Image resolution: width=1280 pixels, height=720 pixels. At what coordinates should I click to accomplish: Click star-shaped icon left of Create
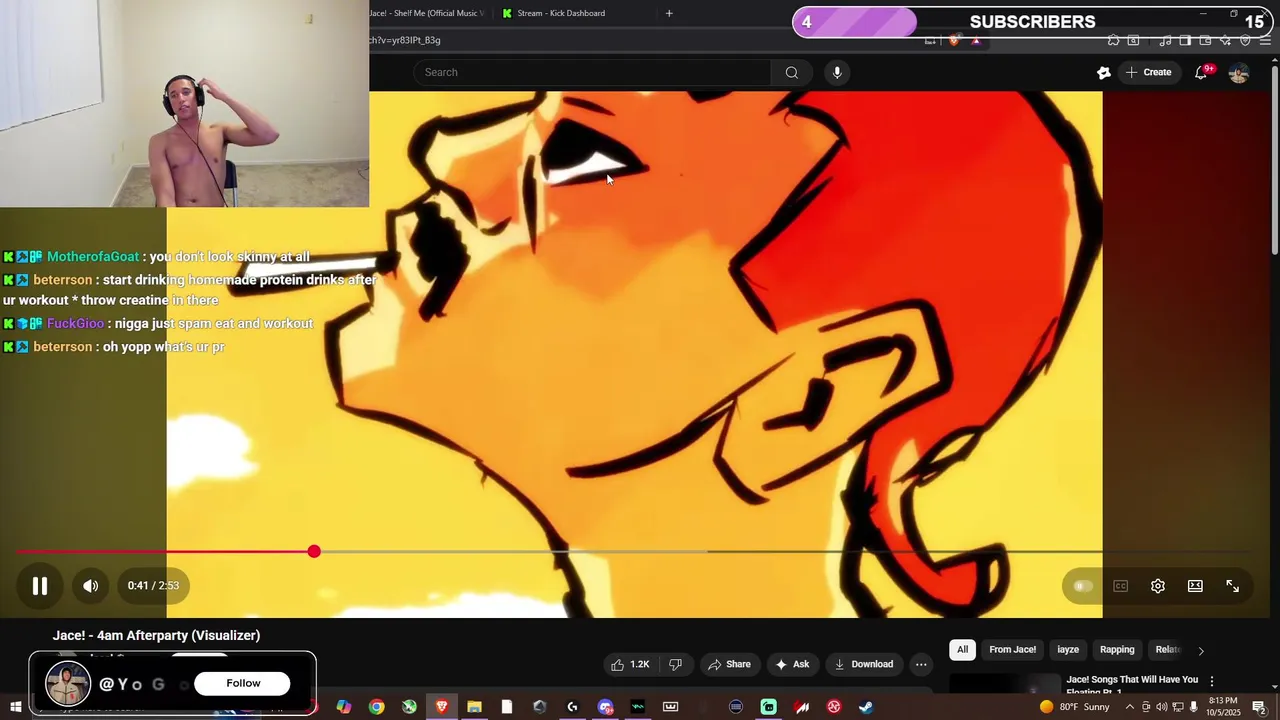[1104, 72]
